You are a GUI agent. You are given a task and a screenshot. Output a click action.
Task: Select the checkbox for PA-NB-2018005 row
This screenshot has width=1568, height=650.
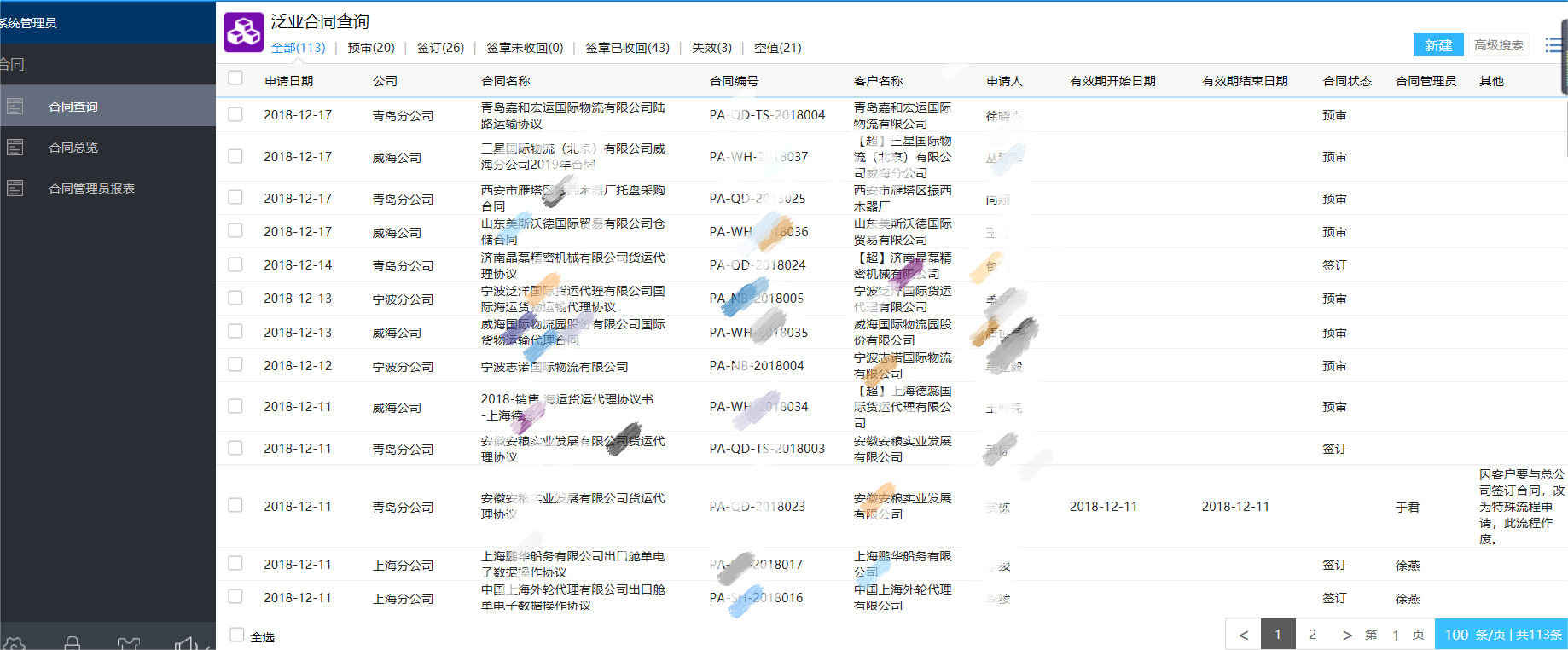point(235,298)
